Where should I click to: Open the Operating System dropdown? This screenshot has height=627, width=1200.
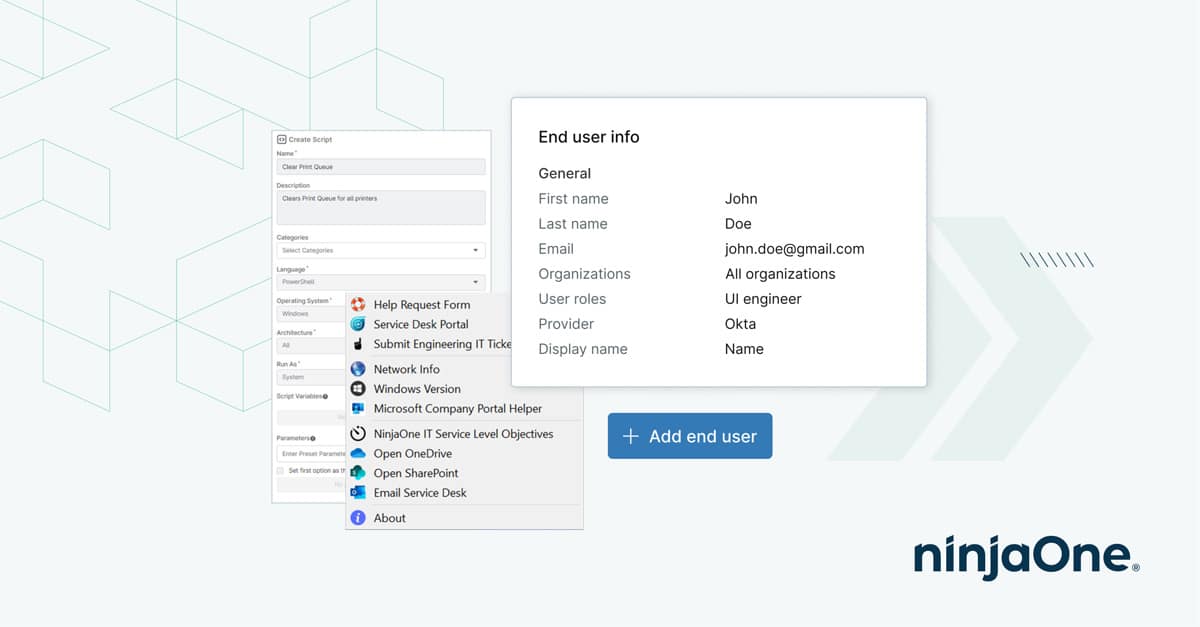click(x=310, y=314)
